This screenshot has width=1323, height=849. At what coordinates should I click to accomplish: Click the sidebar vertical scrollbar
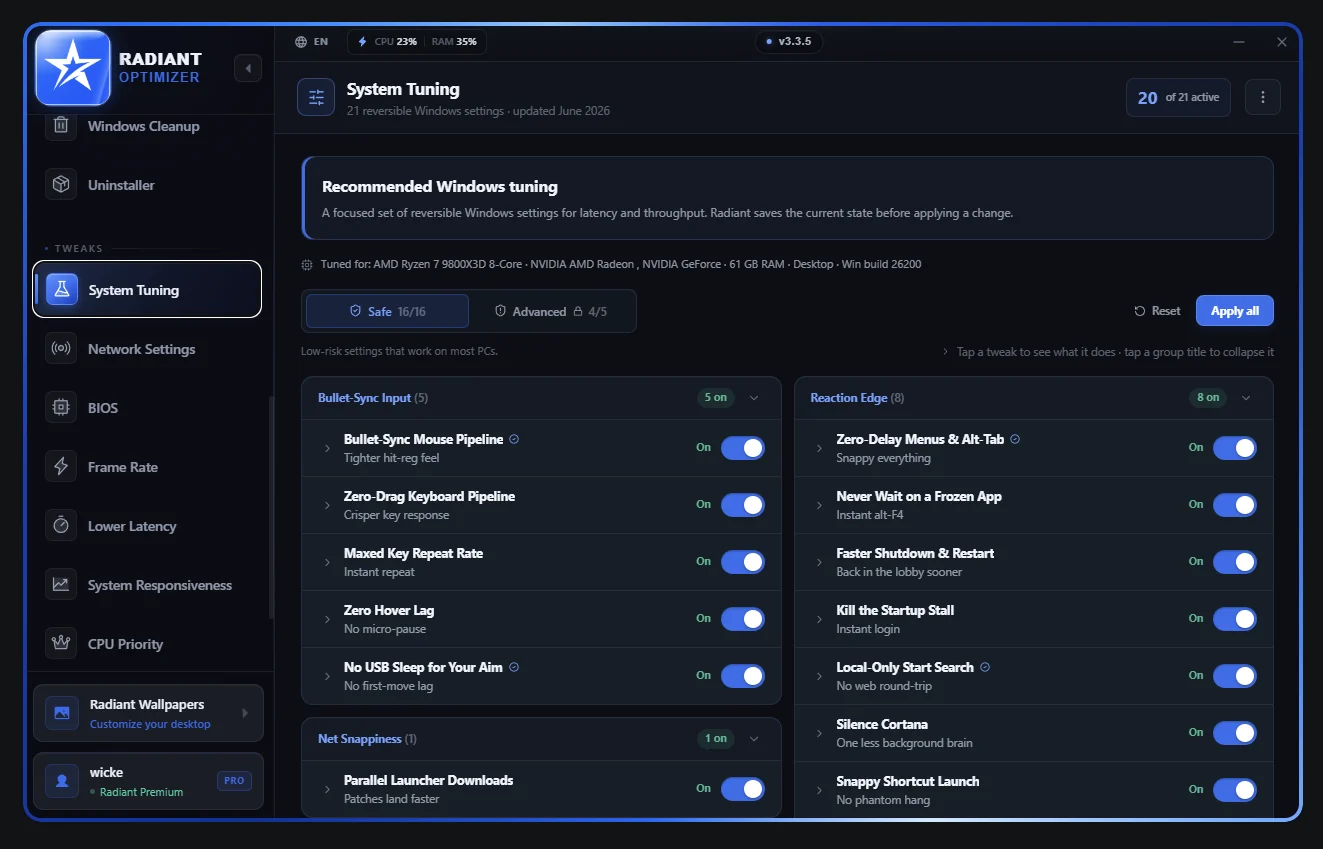pos(270,508)
